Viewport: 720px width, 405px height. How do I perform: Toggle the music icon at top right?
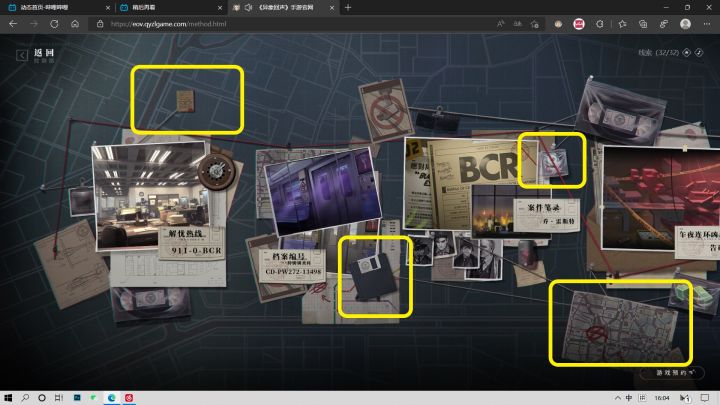pyautogui.click(x=699, y=52)
